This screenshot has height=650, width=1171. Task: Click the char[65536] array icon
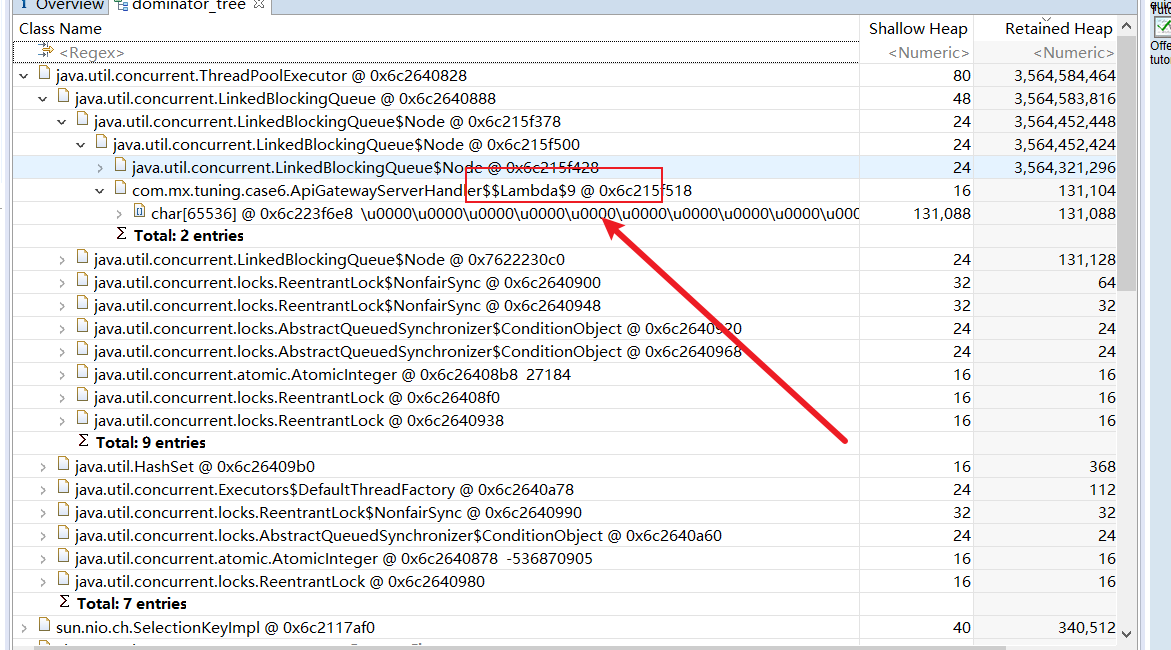point(139,213)
